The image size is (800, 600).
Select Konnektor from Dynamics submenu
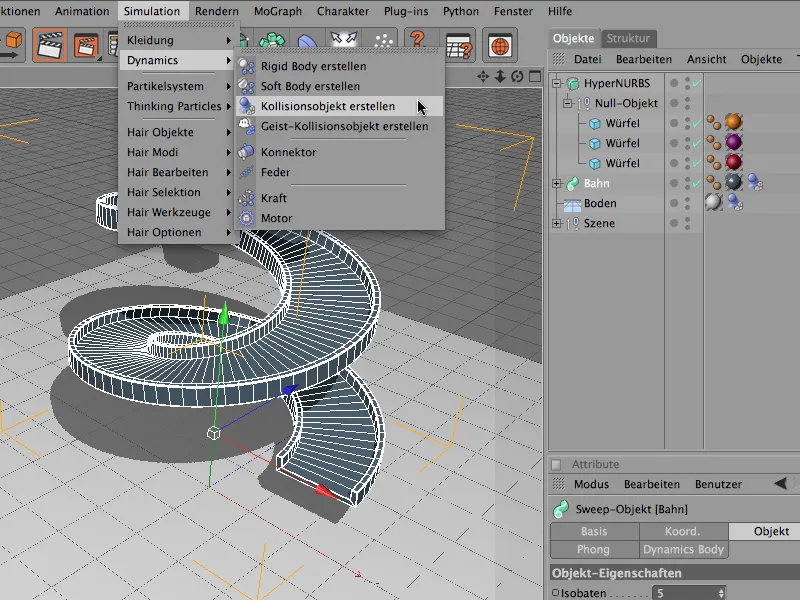click(339, 152)
